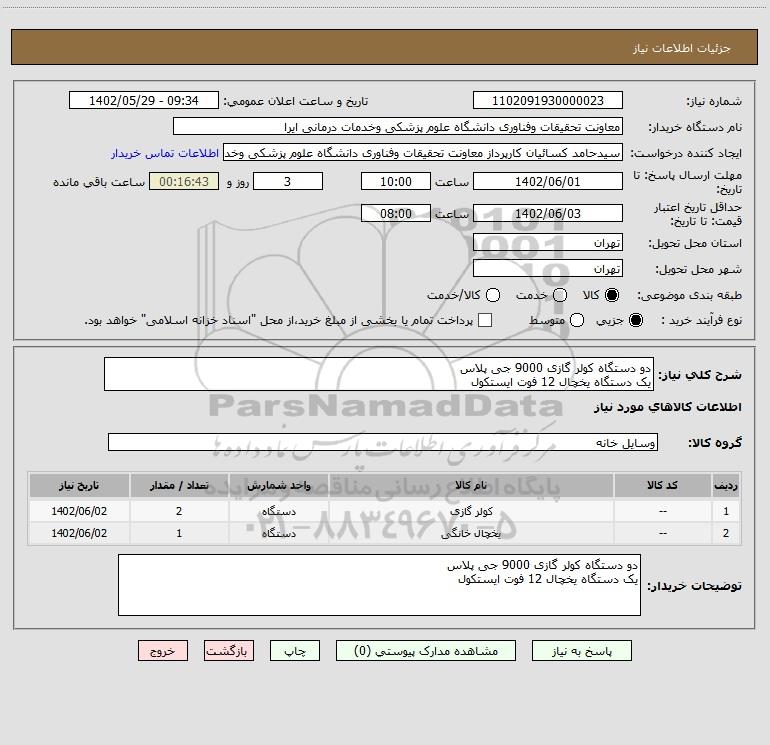Screen dimensions: 770x745
Task: Click unit 'دستگاه' in یخچال خانگی row
Action: [278, 533]
